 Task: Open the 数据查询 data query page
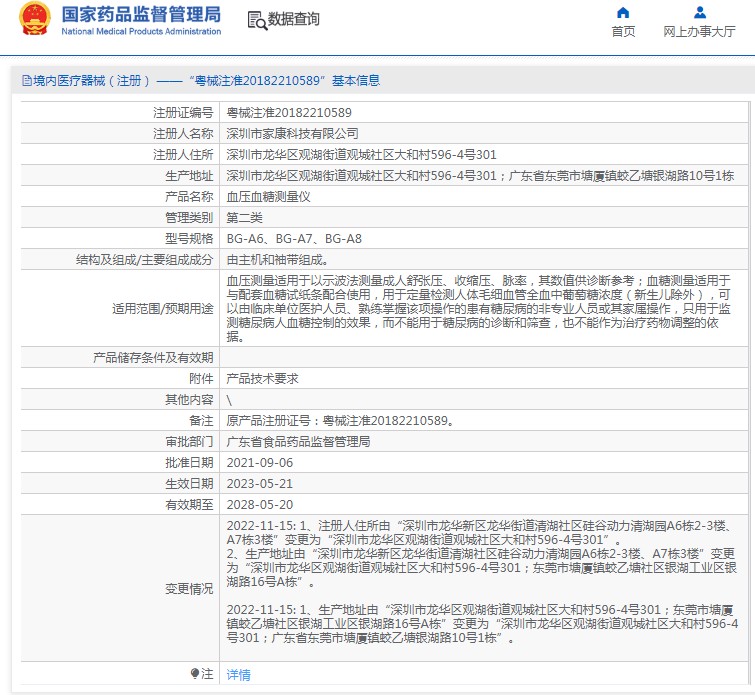(293, 20)
